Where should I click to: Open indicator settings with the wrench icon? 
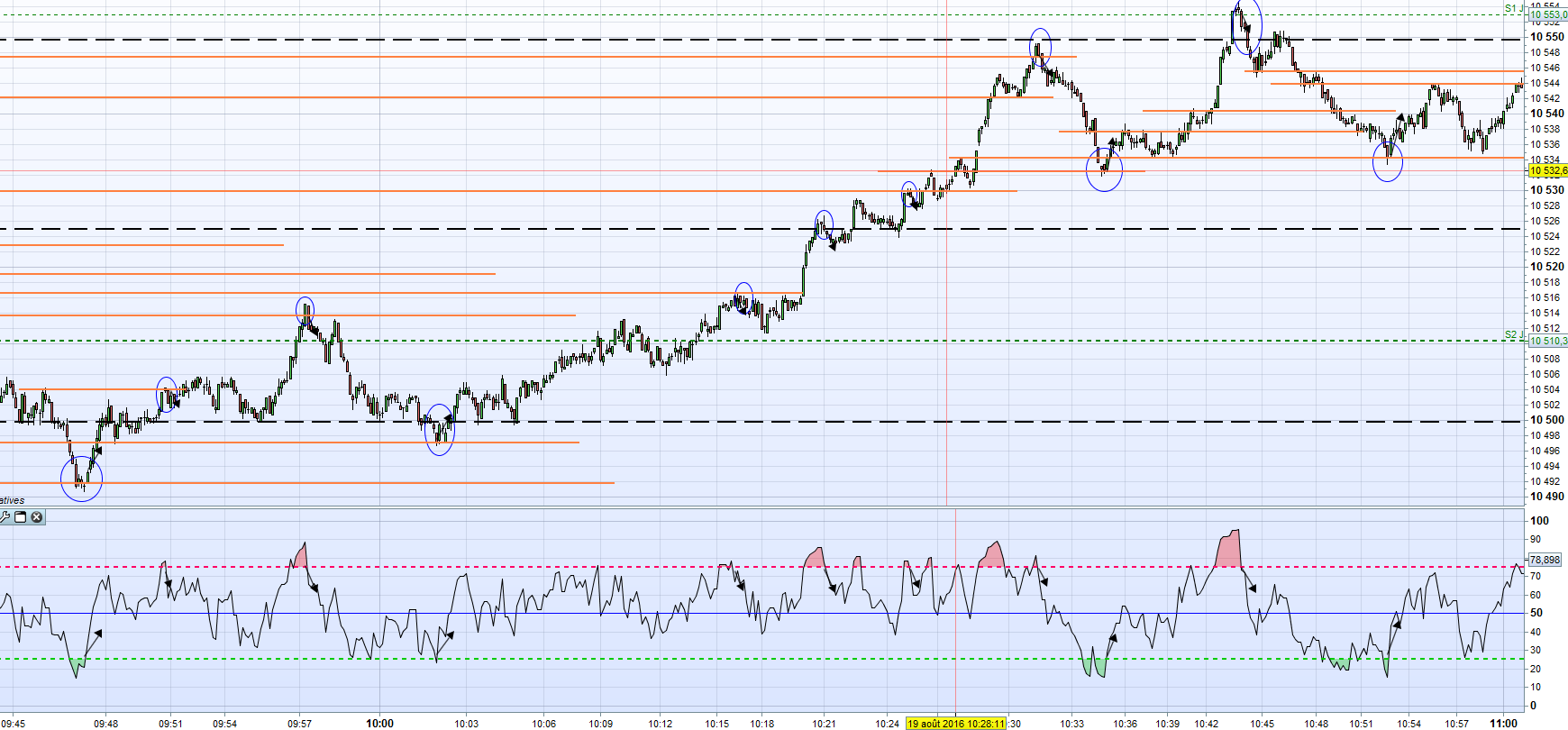pyautogui.click(x=5, y=517)
